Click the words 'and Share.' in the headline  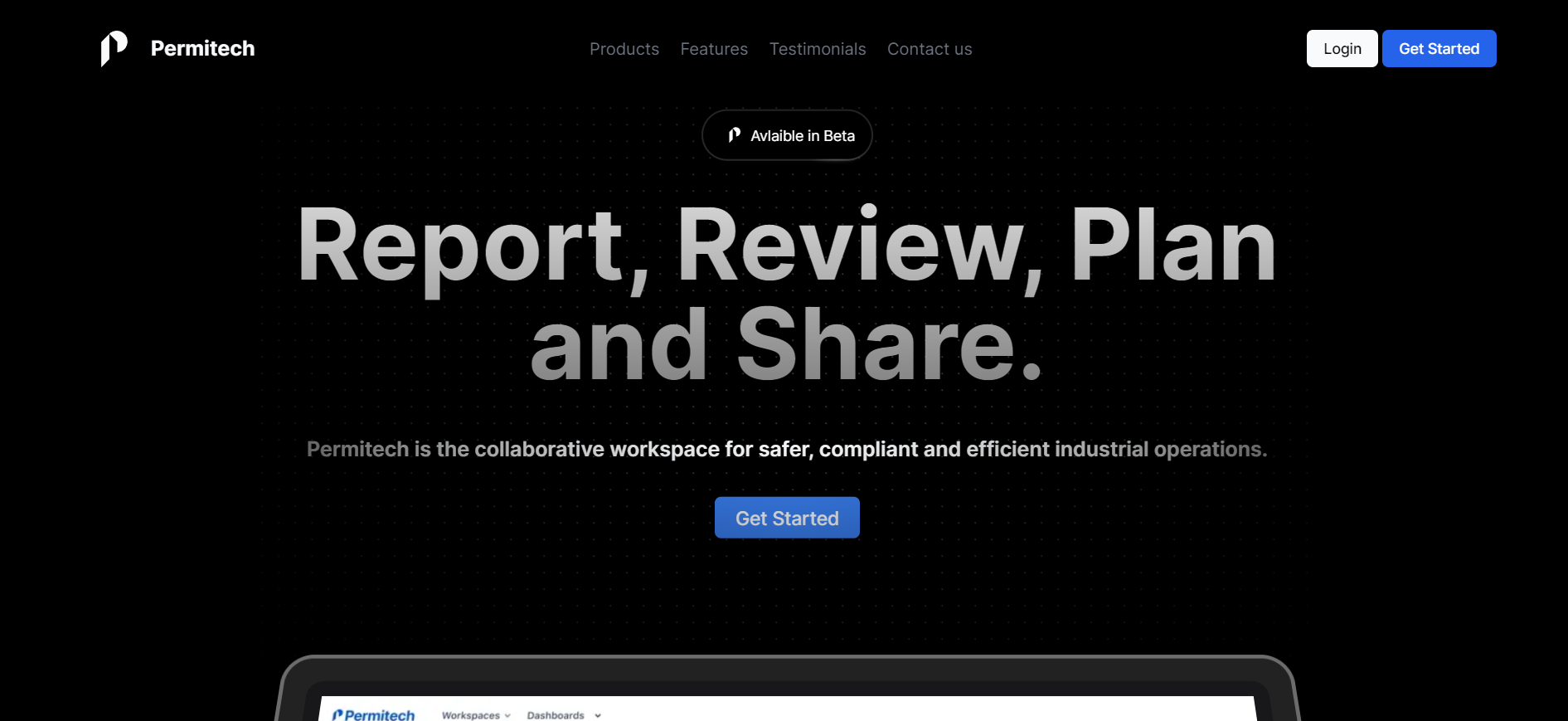coord(786,345)
